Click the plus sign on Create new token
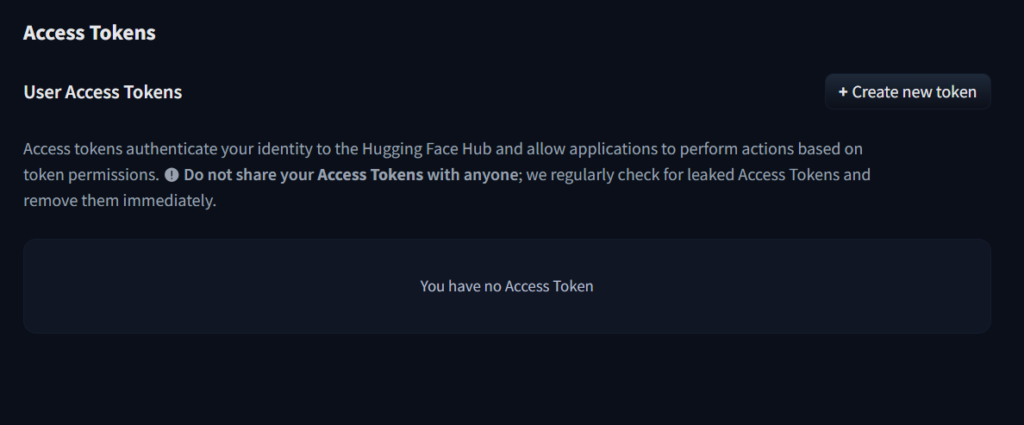The width and height of the screenshot is (1024, 425). pos(843,92)
